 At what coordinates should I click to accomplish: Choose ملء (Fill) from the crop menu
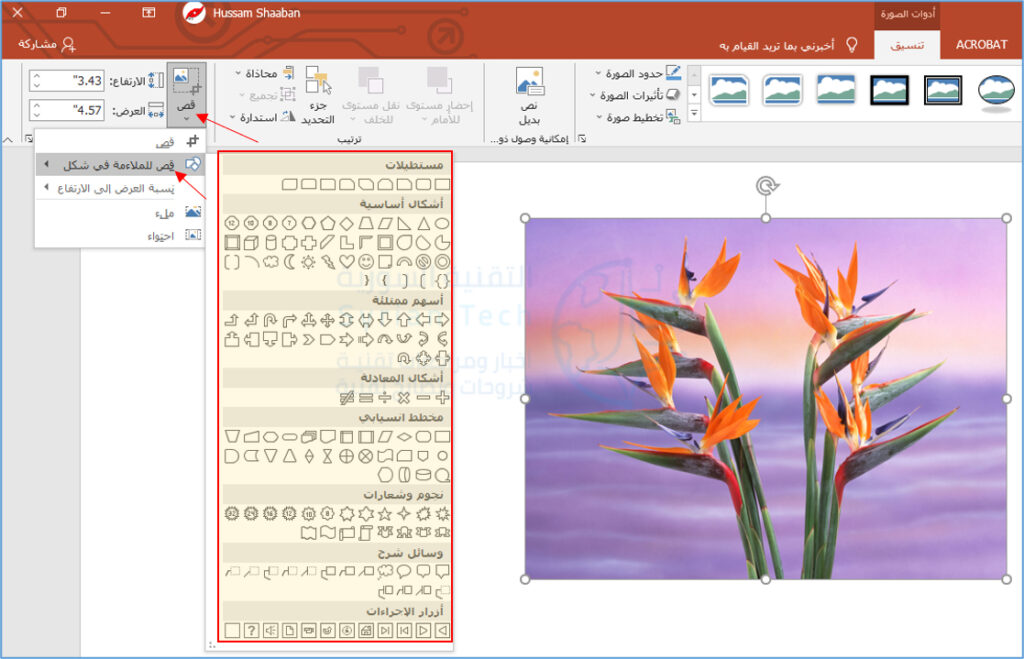(120, 213)
